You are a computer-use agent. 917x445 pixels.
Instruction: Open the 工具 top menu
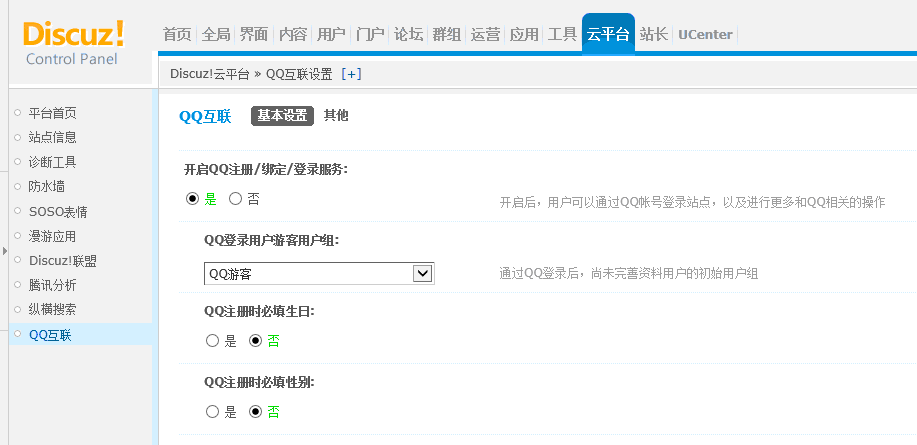(563, 34)
